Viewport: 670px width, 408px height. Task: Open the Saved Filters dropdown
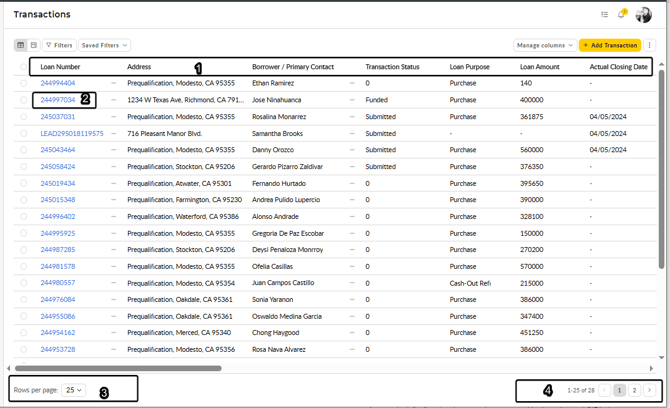click(104, 45)
